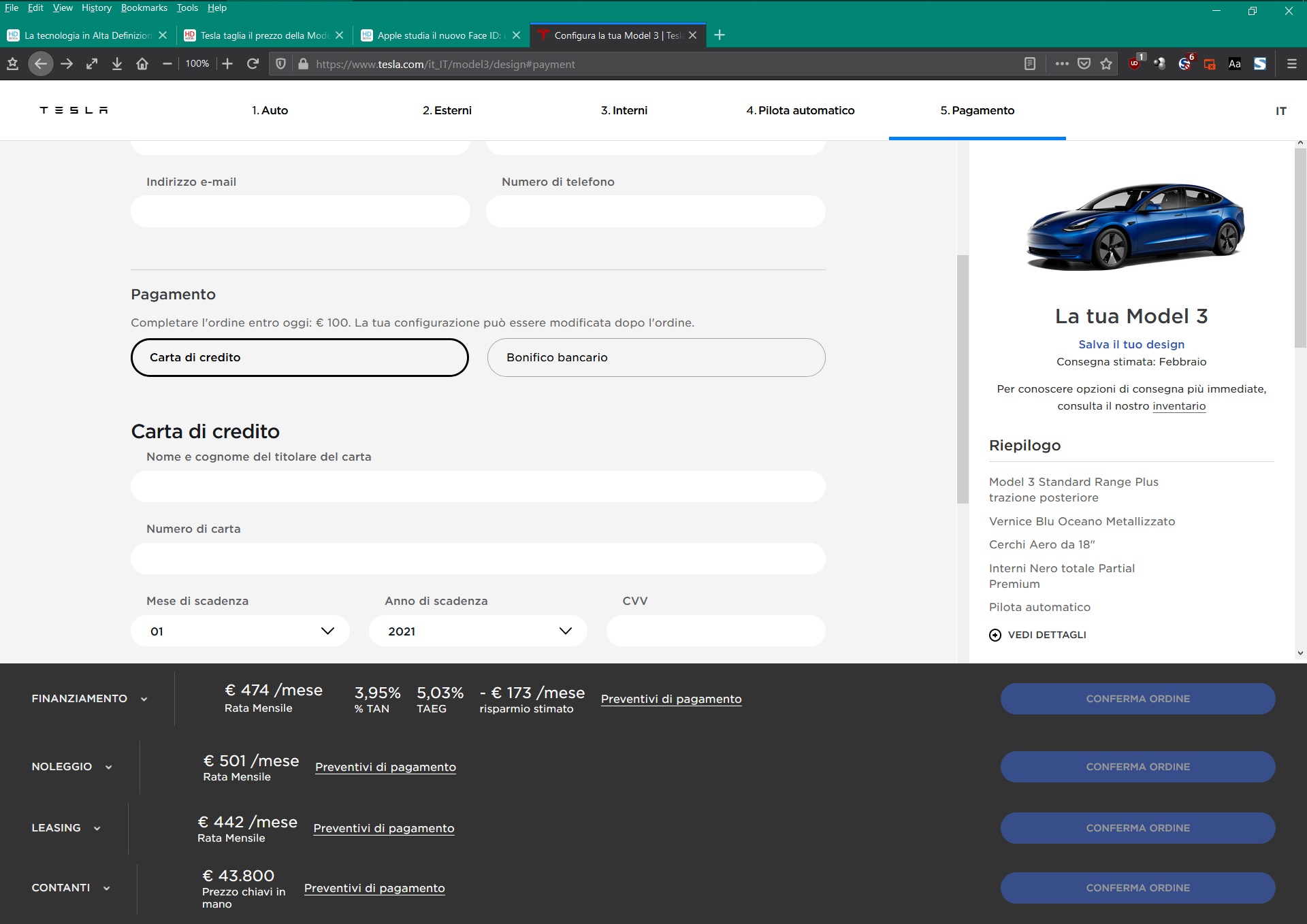The height and width of the screenshot is (924, 1307).
Task: Click the blue Model 3 car image
Action: (x=1135, y=226)
